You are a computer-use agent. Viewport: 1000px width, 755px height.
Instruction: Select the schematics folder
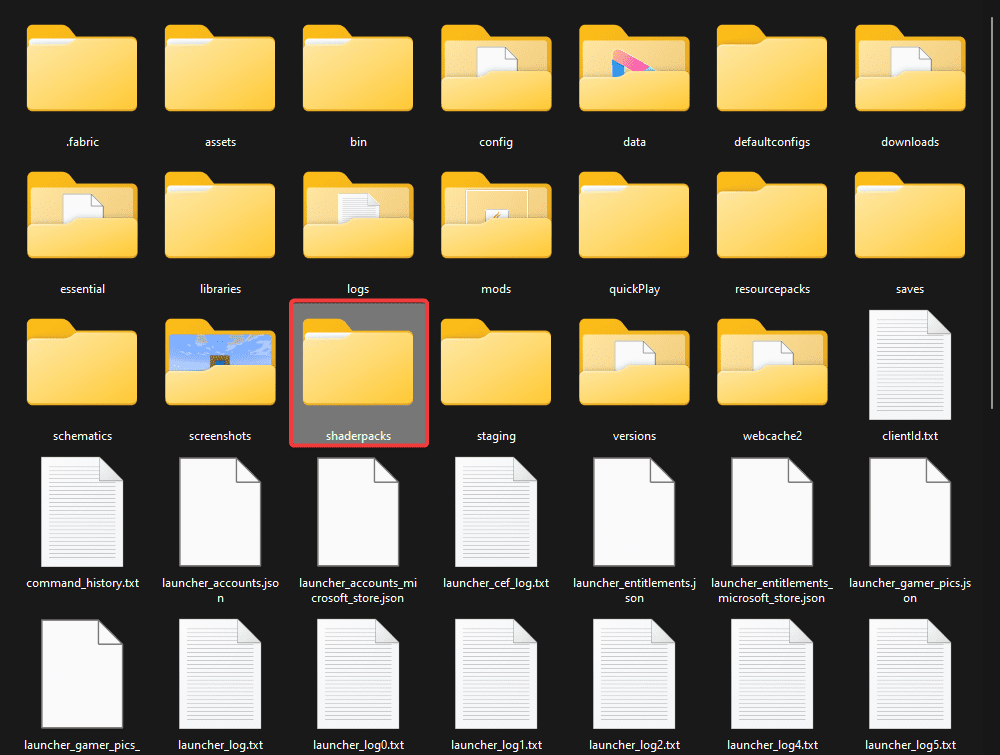82,365
